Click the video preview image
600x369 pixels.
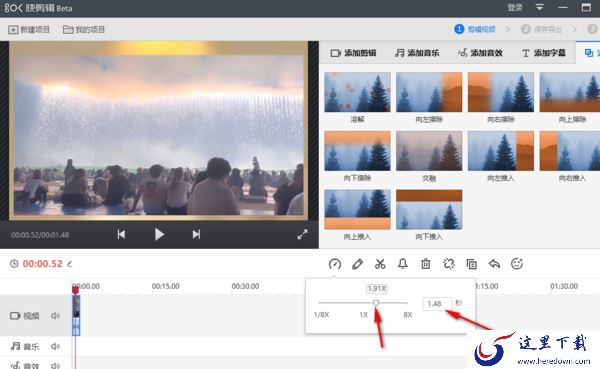(158, 131)
